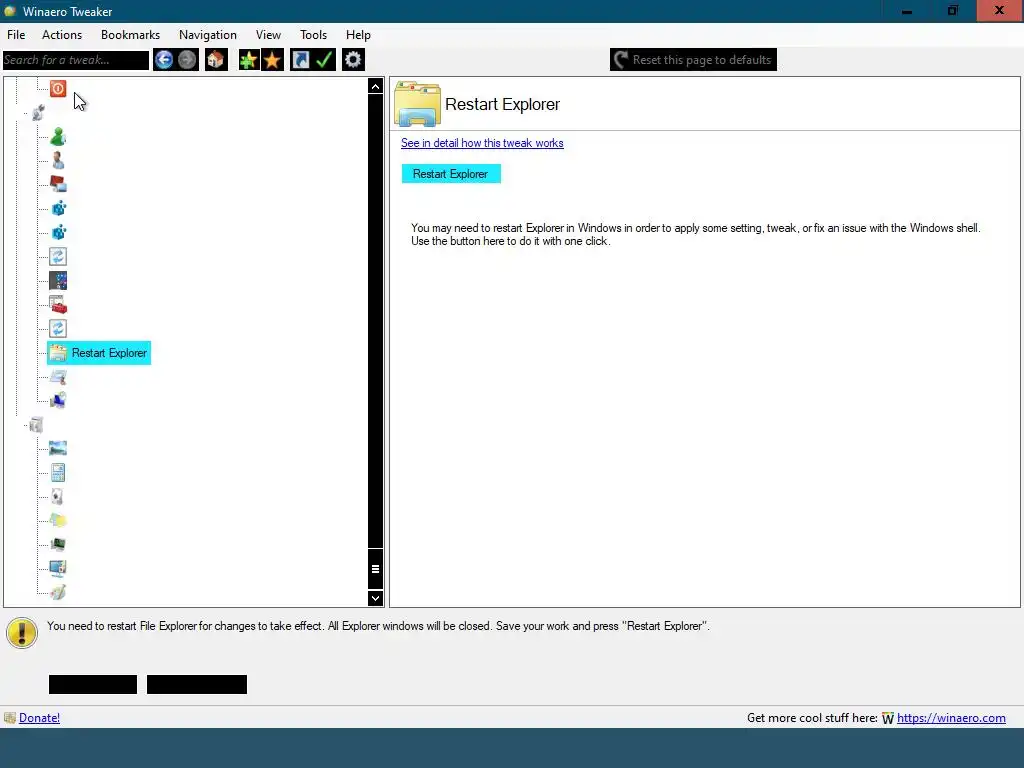
Task: Select the green user figure tree icon
Action: point(58,136)
